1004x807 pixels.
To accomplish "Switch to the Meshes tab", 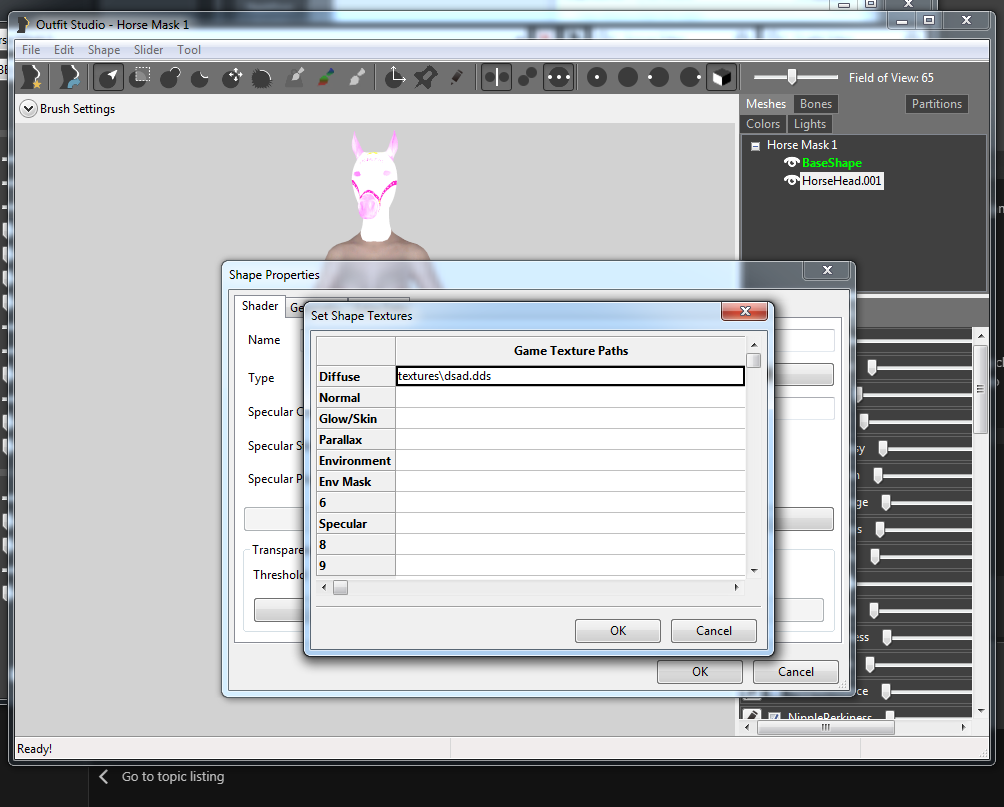I will (766, 104).
